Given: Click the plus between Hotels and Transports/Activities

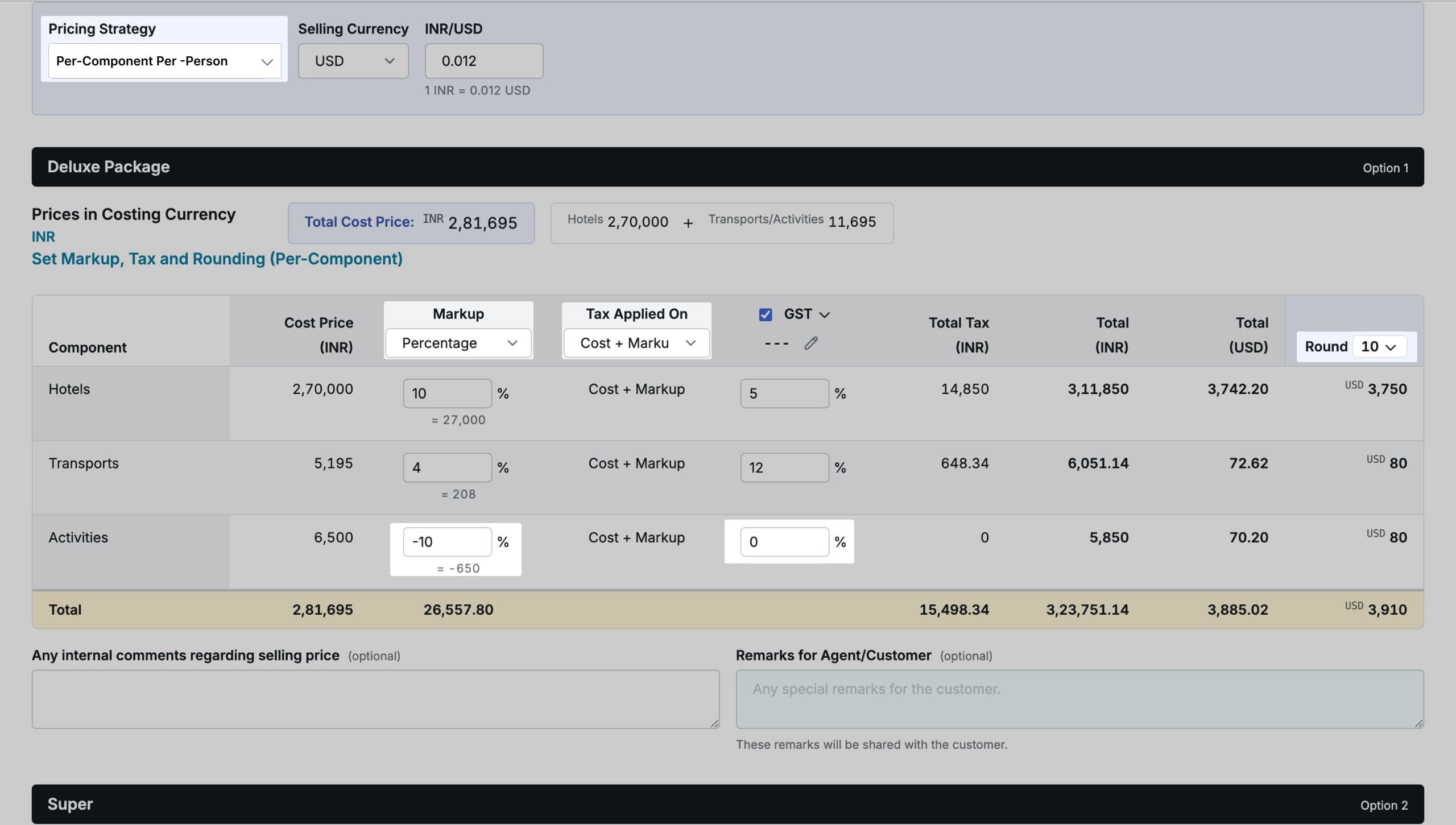Looking at the screenshot, I should 687,222.
